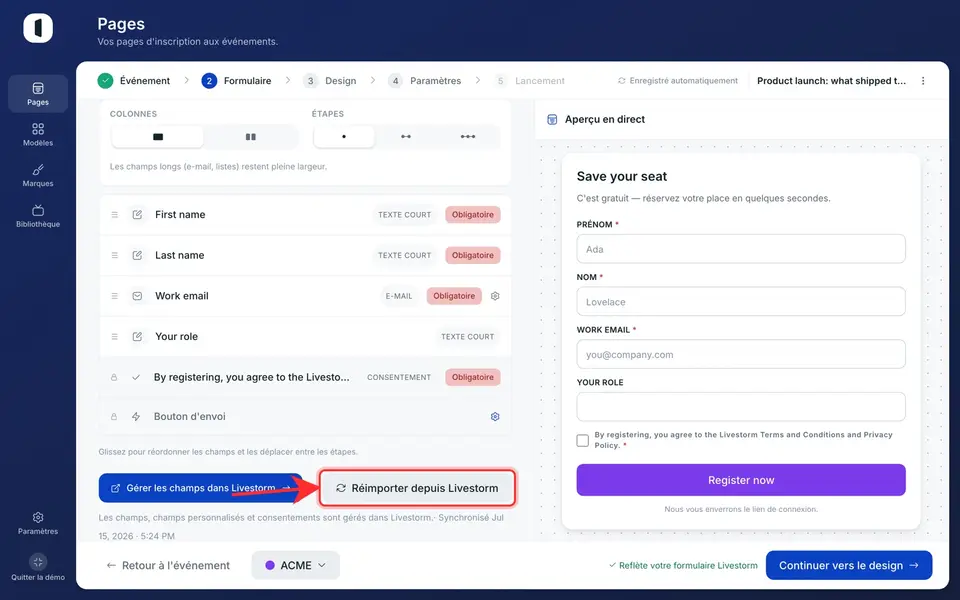The image size is (960, 600).
Task: Click the lock icon on Bouton d'envoi row
Action: click(114, 416)
